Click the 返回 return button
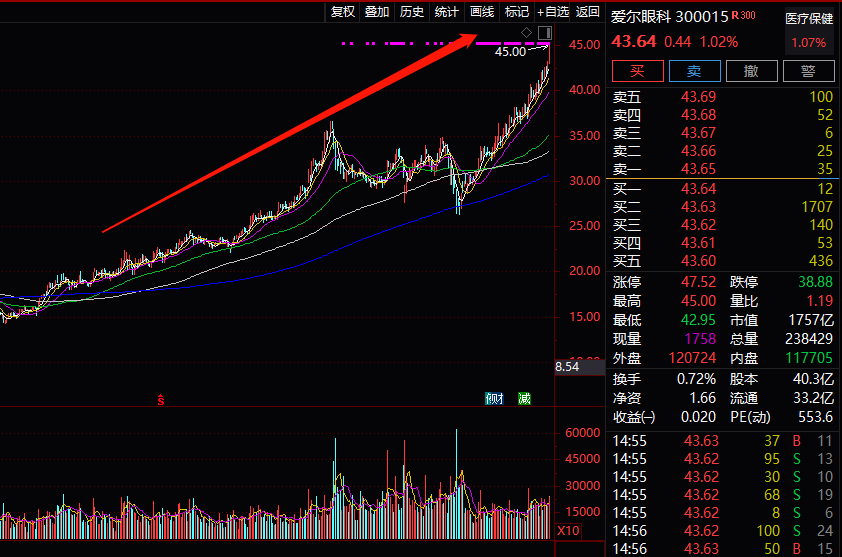This screenshot has height=557, width=842. [x=587, y=12]
